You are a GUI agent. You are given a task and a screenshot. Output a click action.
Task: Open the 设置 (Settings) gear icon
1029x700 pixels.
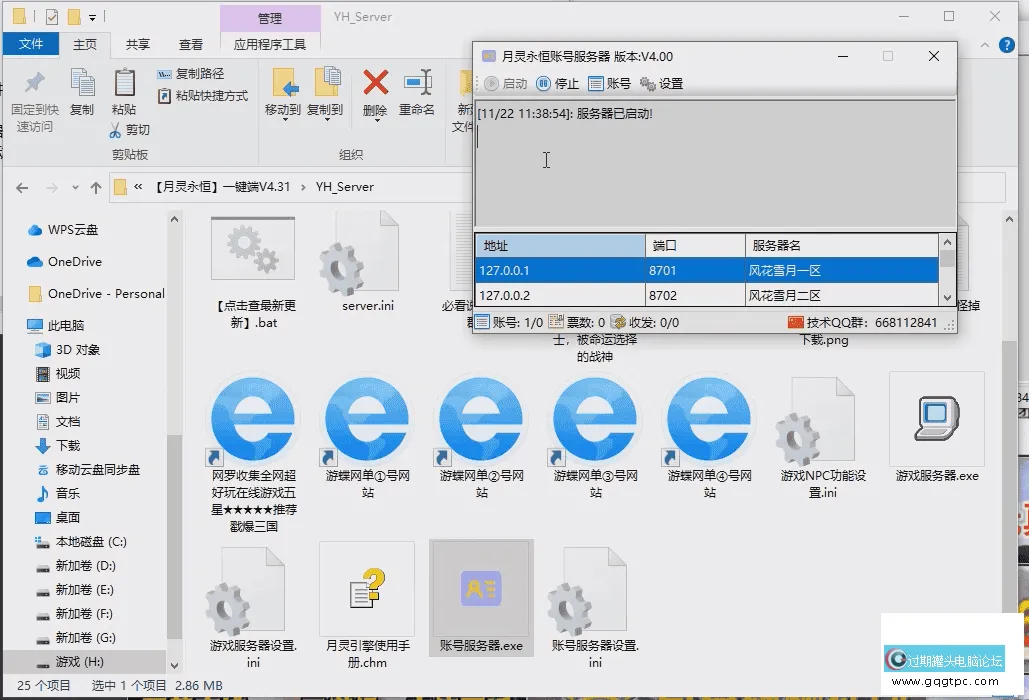pyautogui.click(x=650, y=83)
